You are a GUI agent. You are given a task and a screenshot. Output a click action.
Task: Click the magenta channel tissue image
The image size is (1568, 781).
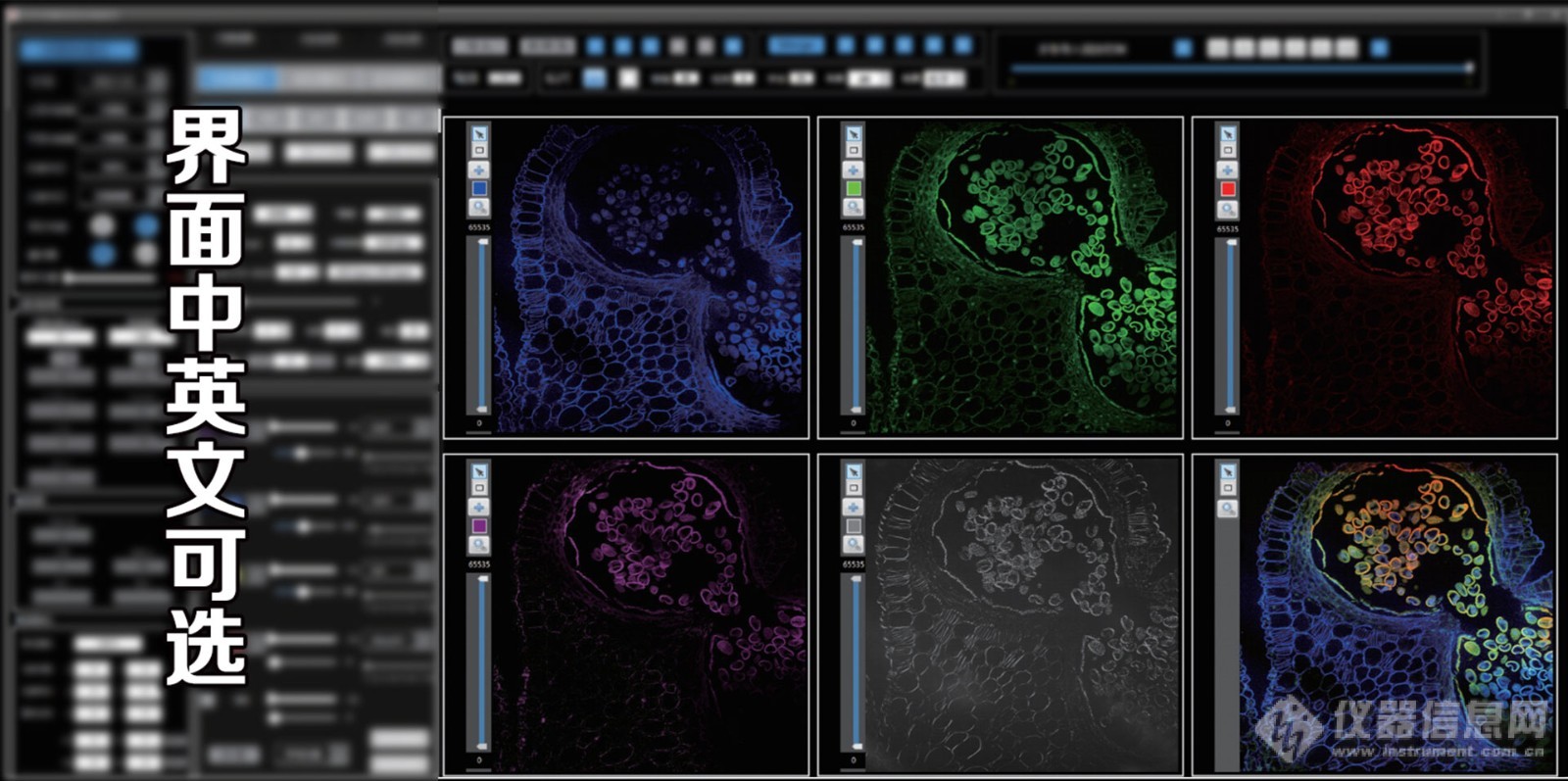pyautogui.click(x=649, y=615)
